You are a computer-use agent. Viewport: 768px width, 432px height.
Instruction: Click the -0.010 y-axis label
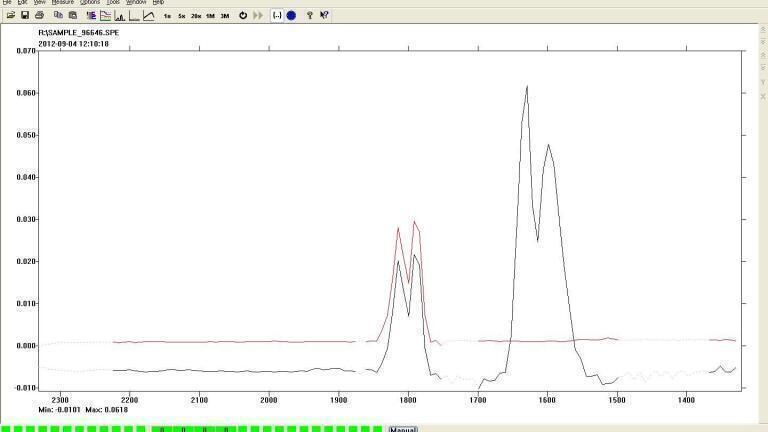click(25, 388)
